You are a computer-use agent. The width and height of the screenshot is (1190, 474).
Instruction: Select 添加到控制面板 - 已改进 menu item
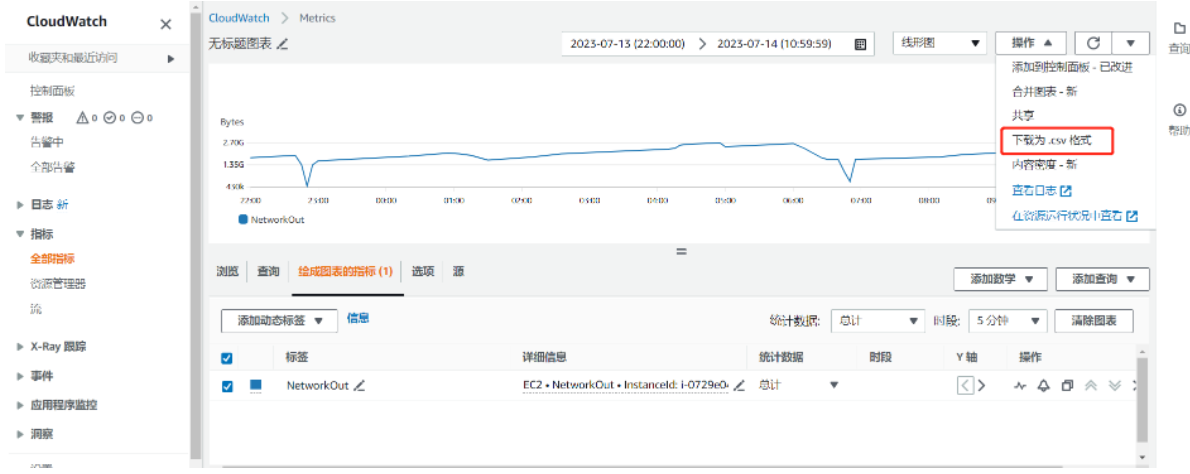(1072, 67)
